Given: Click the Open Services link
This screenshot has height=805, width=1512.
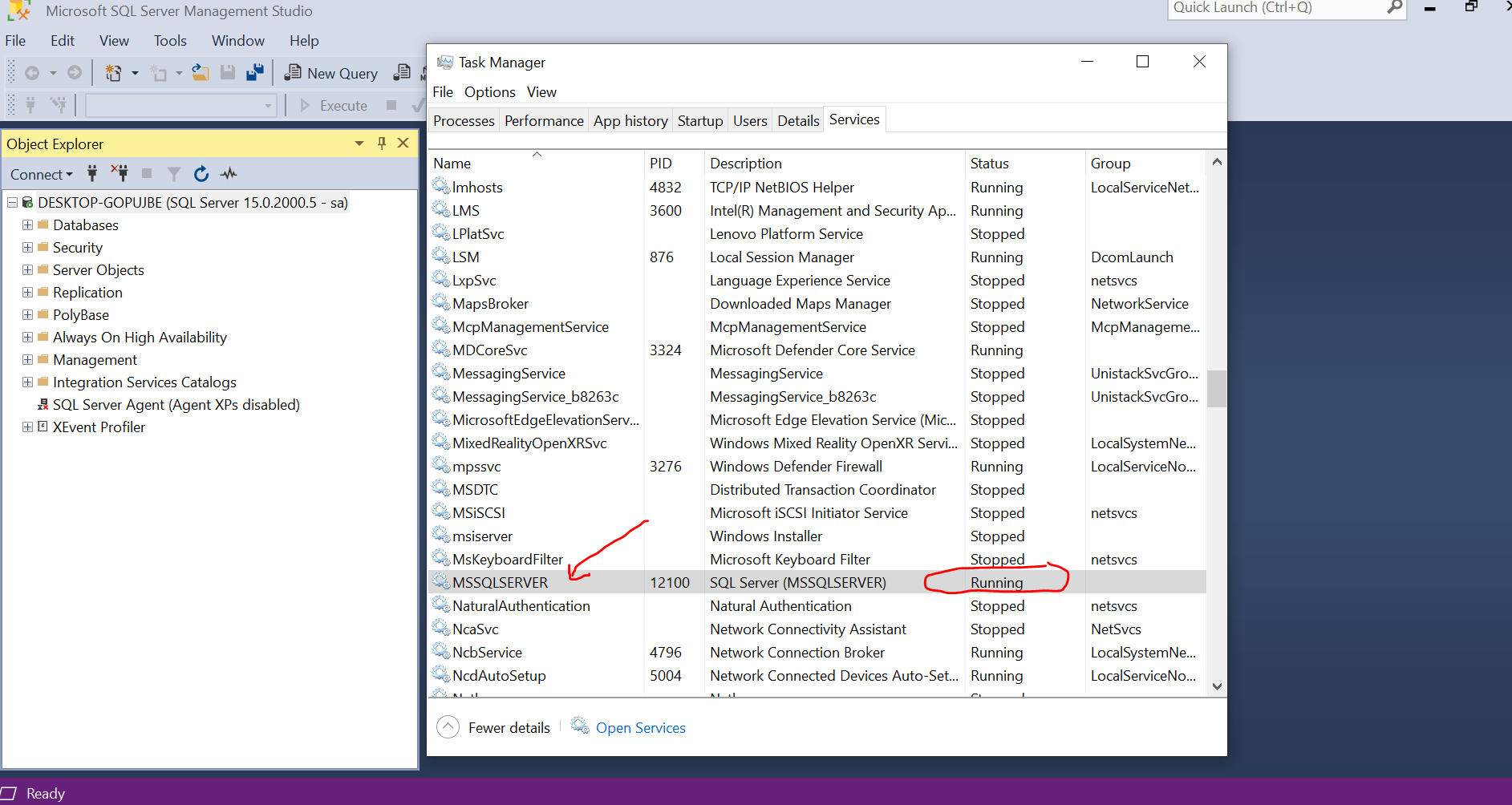Looking at the screenshot, I should [x=641, y=728].
